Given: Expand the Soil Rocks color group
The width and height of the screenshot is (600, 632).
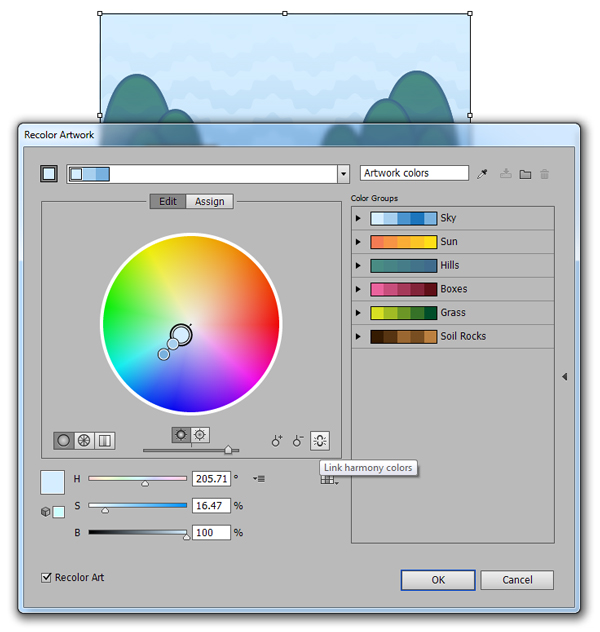Looking at the screenshot, I should [x=358, y=336].
